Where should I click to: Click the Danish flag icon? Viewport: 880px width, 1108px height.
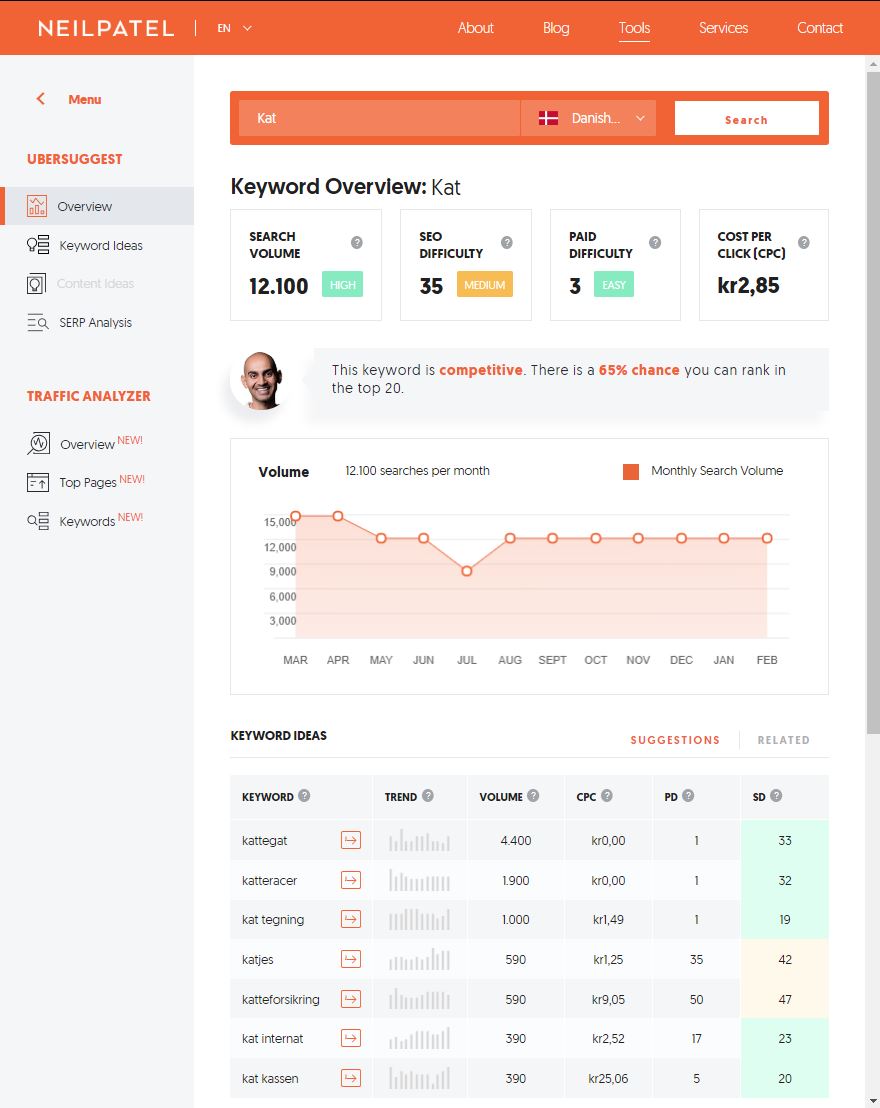[548, 118]
